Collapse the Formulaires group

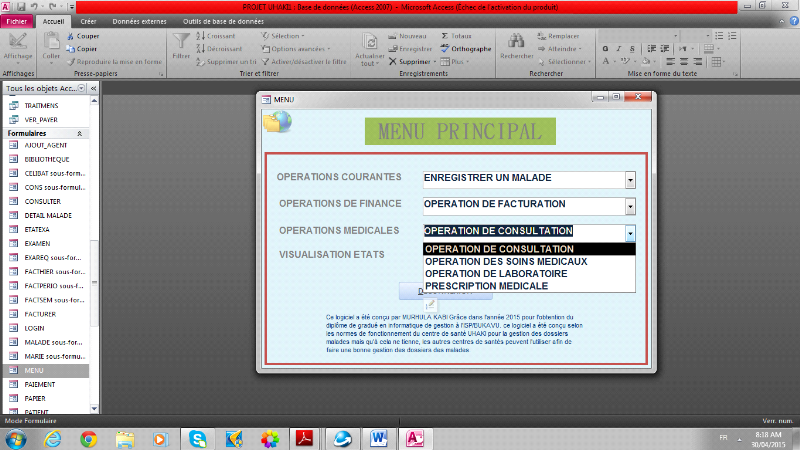[80, 134]
